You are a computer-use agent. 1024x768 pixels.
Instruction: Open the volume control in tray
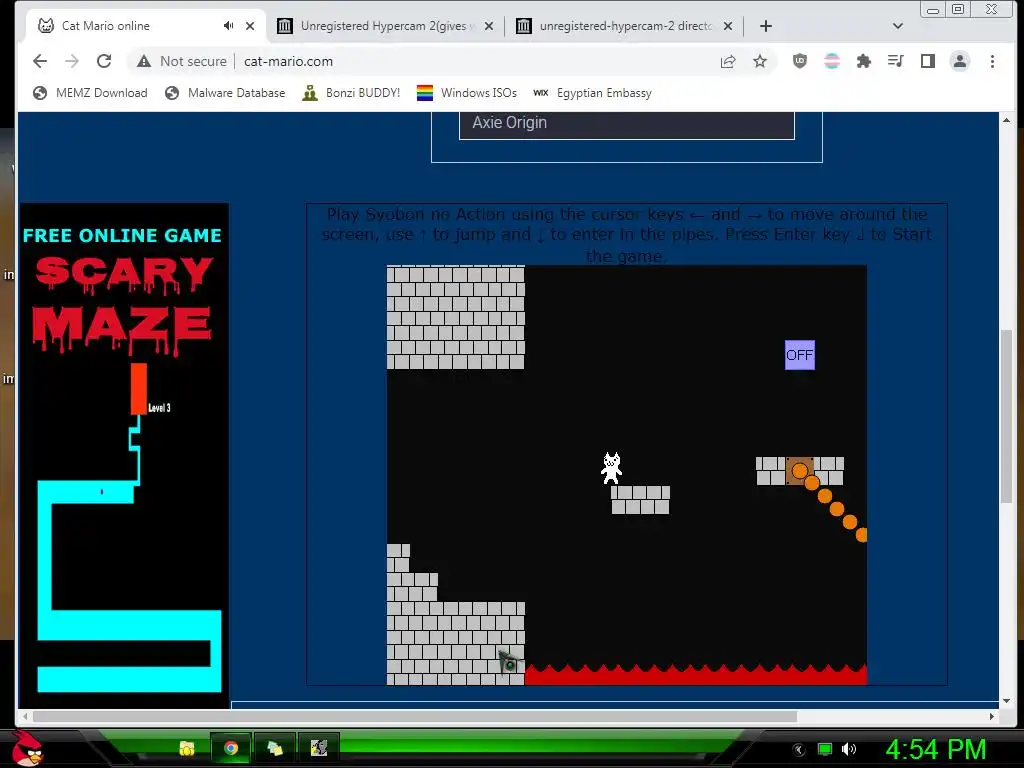pyautogui.click(x=849, y=749)
